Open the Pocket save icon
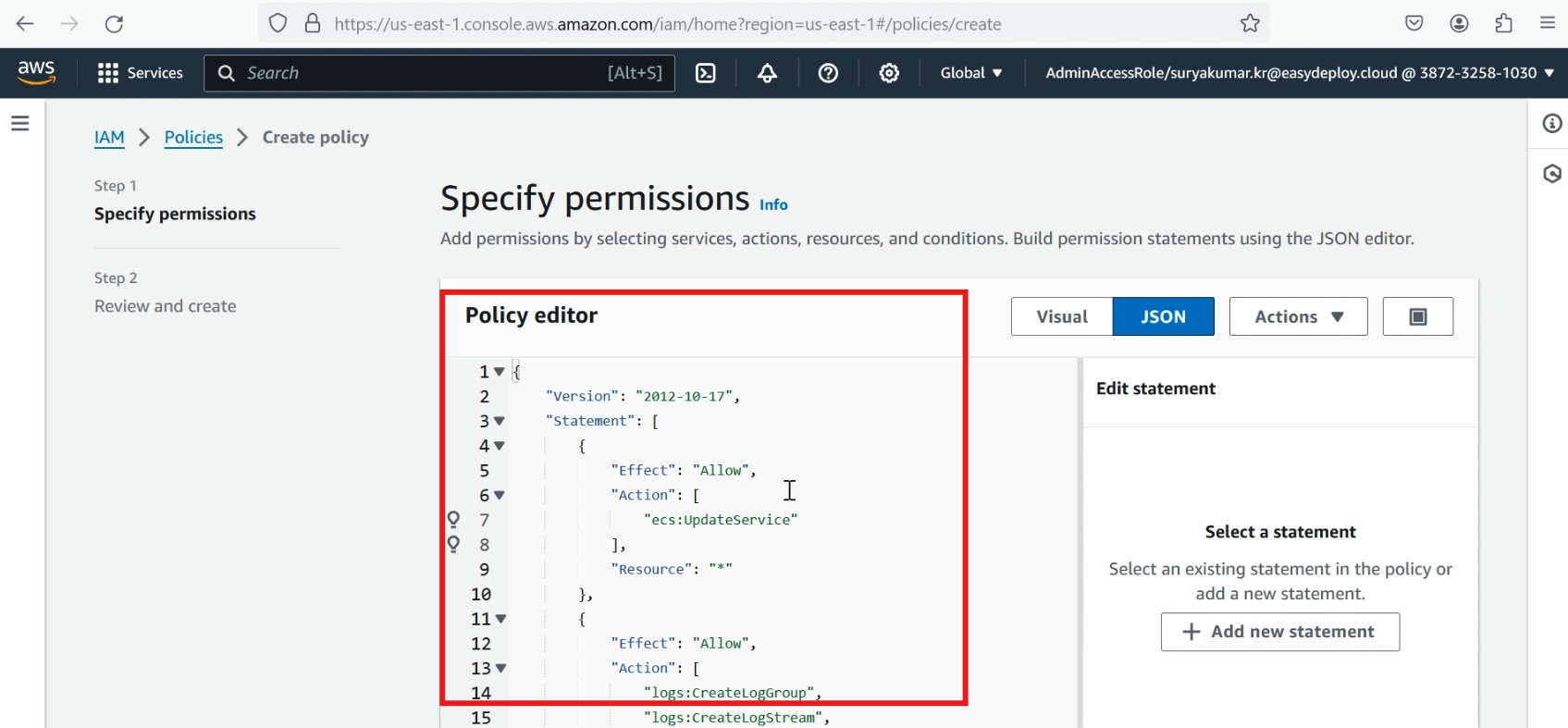 point(1414,24)
